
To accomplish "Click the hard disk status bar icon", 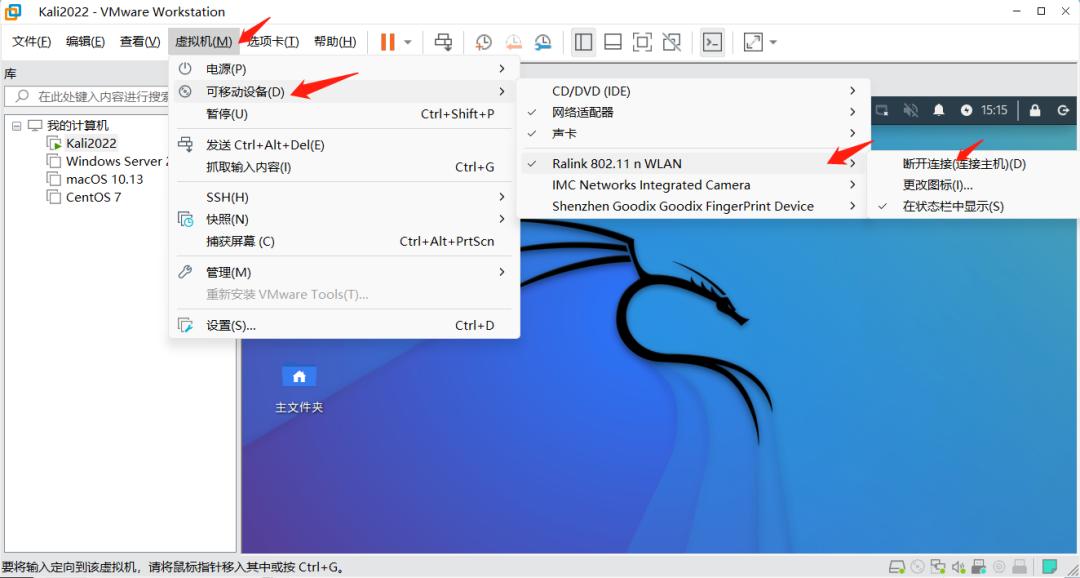I will 897,566.
